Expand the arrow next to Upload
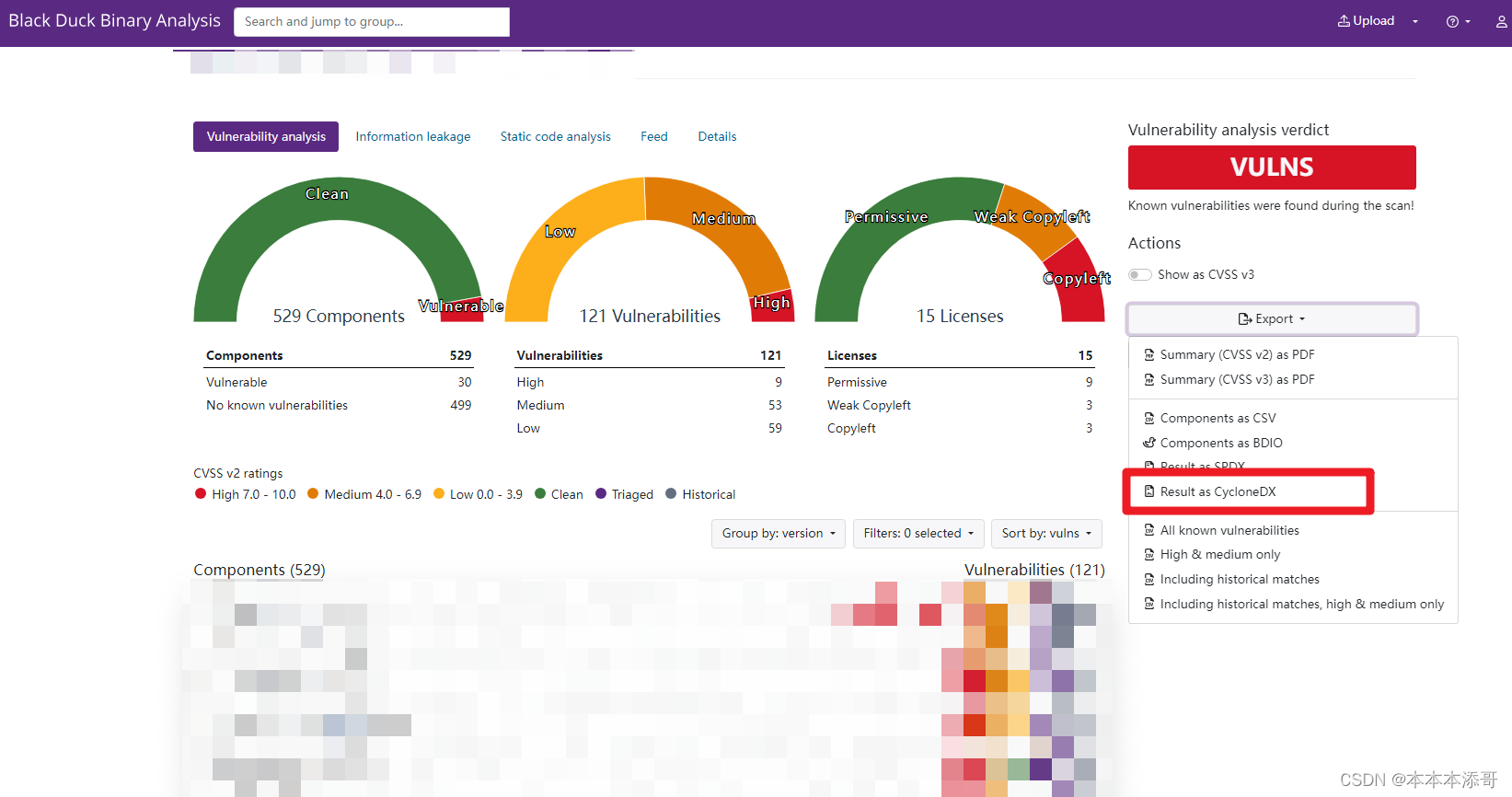This screenshot has width=1512, height=797. (1415, 21)
